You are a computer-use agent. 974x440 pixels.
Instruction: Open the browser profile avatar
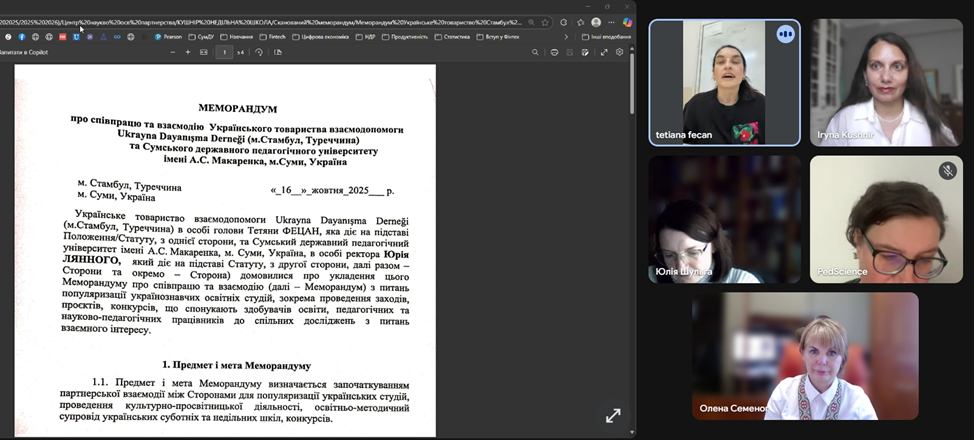[596, 22]
